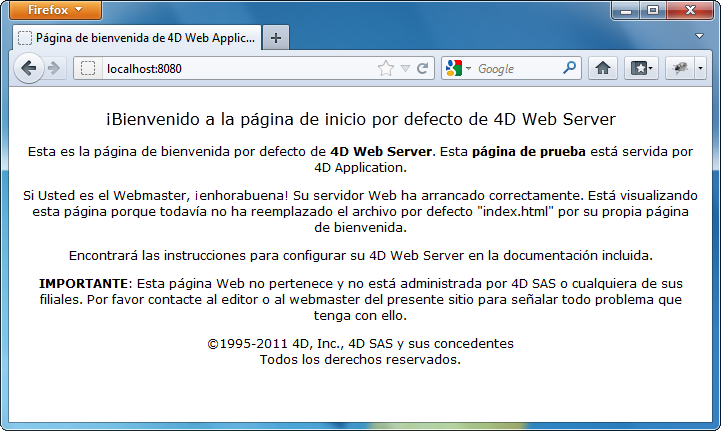Click the add-on toolbar icon

click(680, 69)
